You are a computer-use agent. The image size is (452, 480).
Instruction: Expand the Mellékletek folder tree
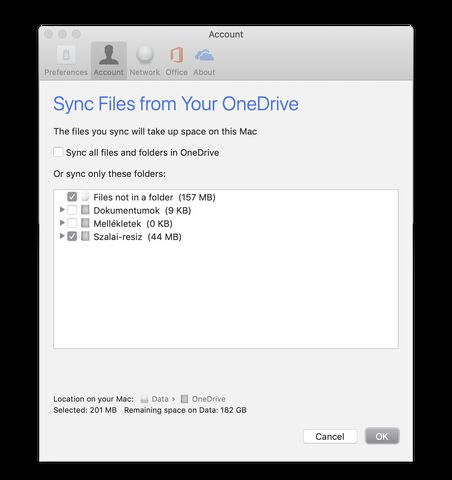[x=62, y=223]
